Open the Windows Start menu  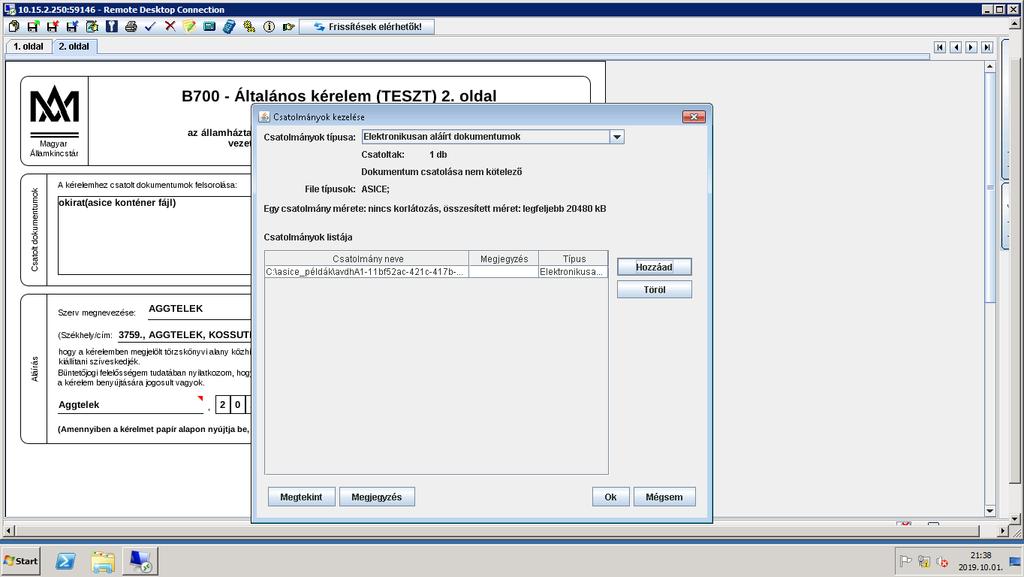[20, 561]
